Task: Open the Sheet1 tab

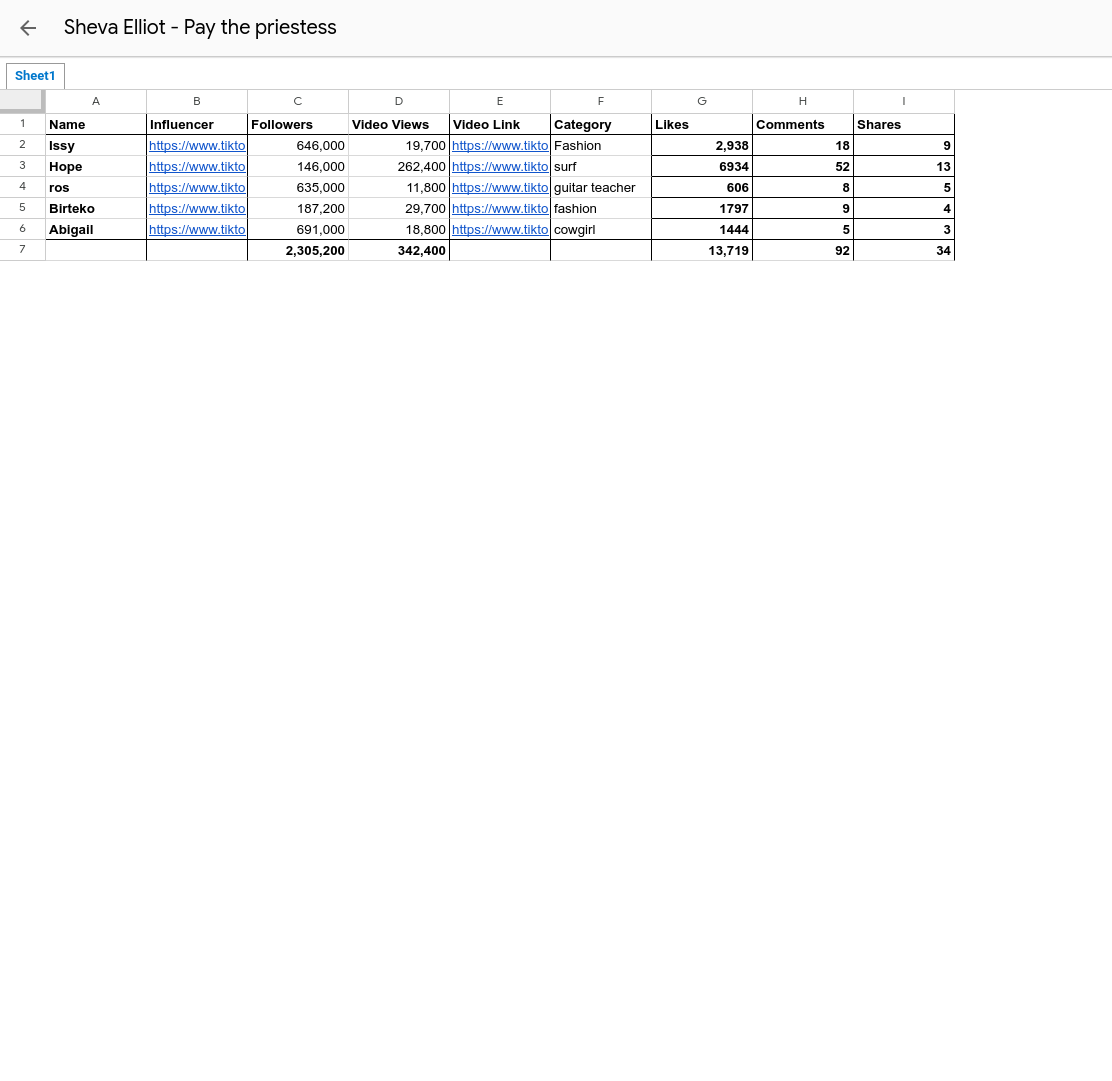Action: [35, 76]
